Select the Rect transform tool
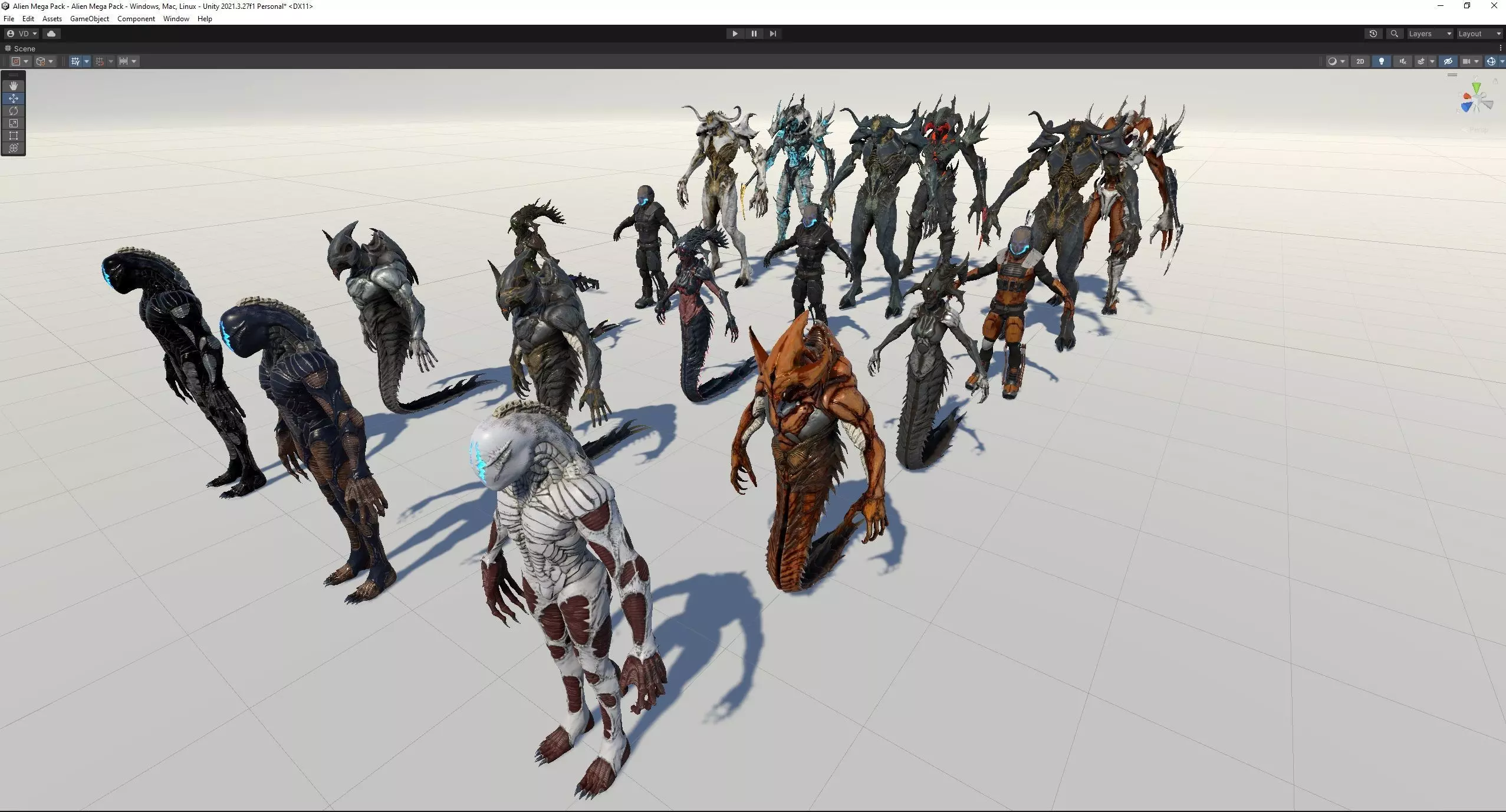This screenshot has width=1506, height=812. pyautogui.click(x=14, y=136)
